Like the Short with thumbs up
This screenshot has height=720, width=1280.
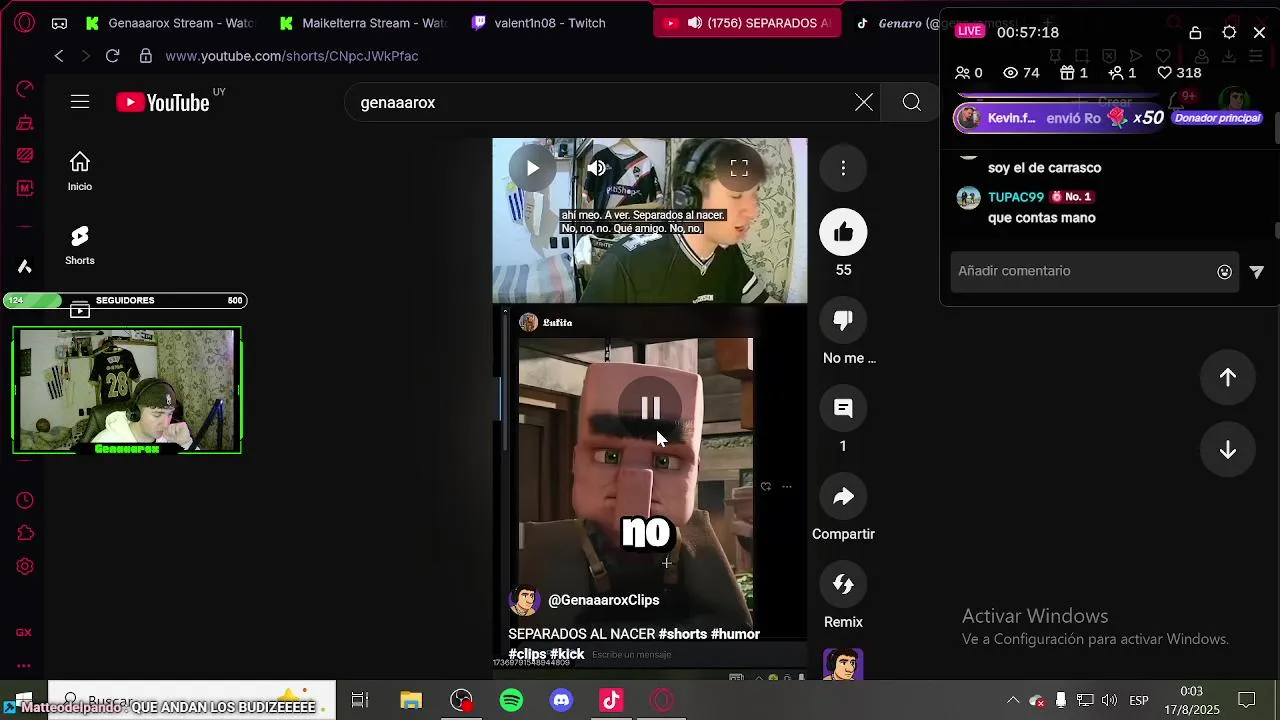[843, 232]
